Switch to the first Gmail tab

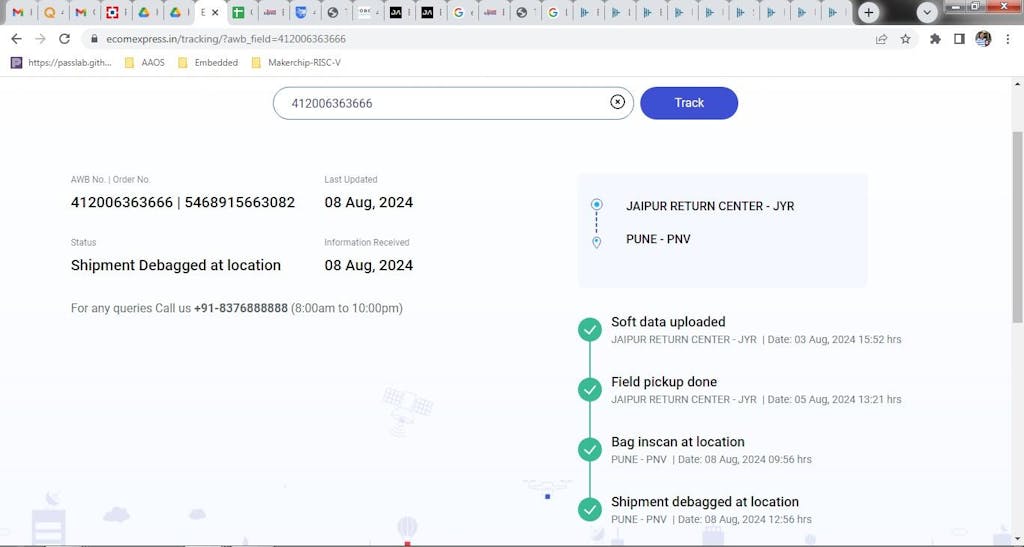coord(18,12)
